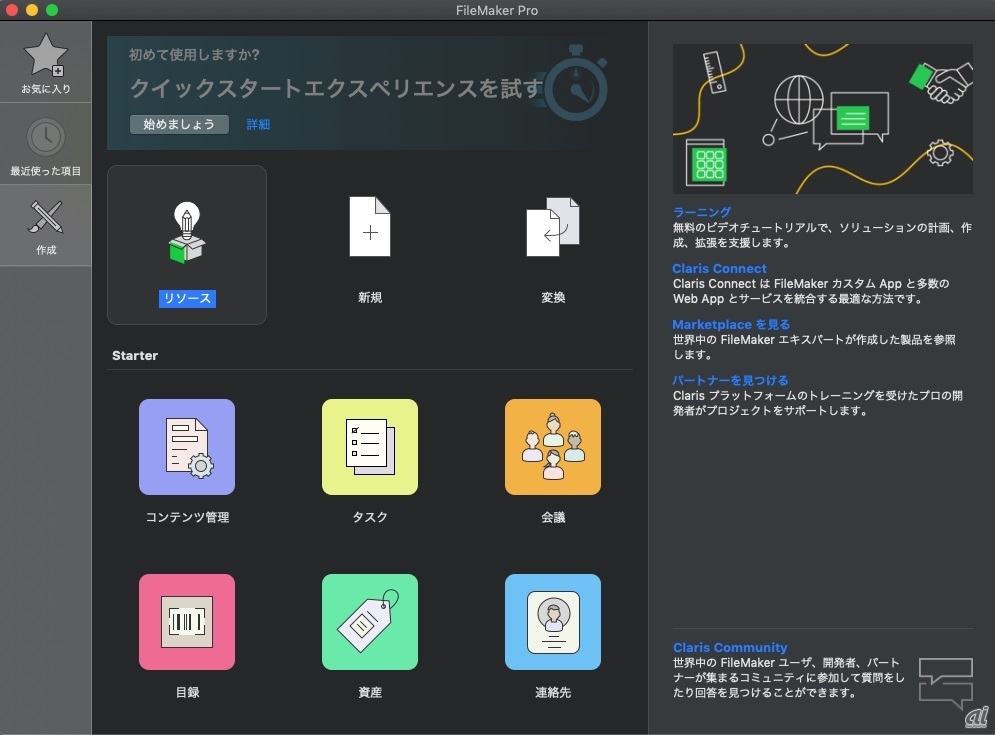Click the 作成 tab label
Screen dimensions: 995x735
(46, 250)
